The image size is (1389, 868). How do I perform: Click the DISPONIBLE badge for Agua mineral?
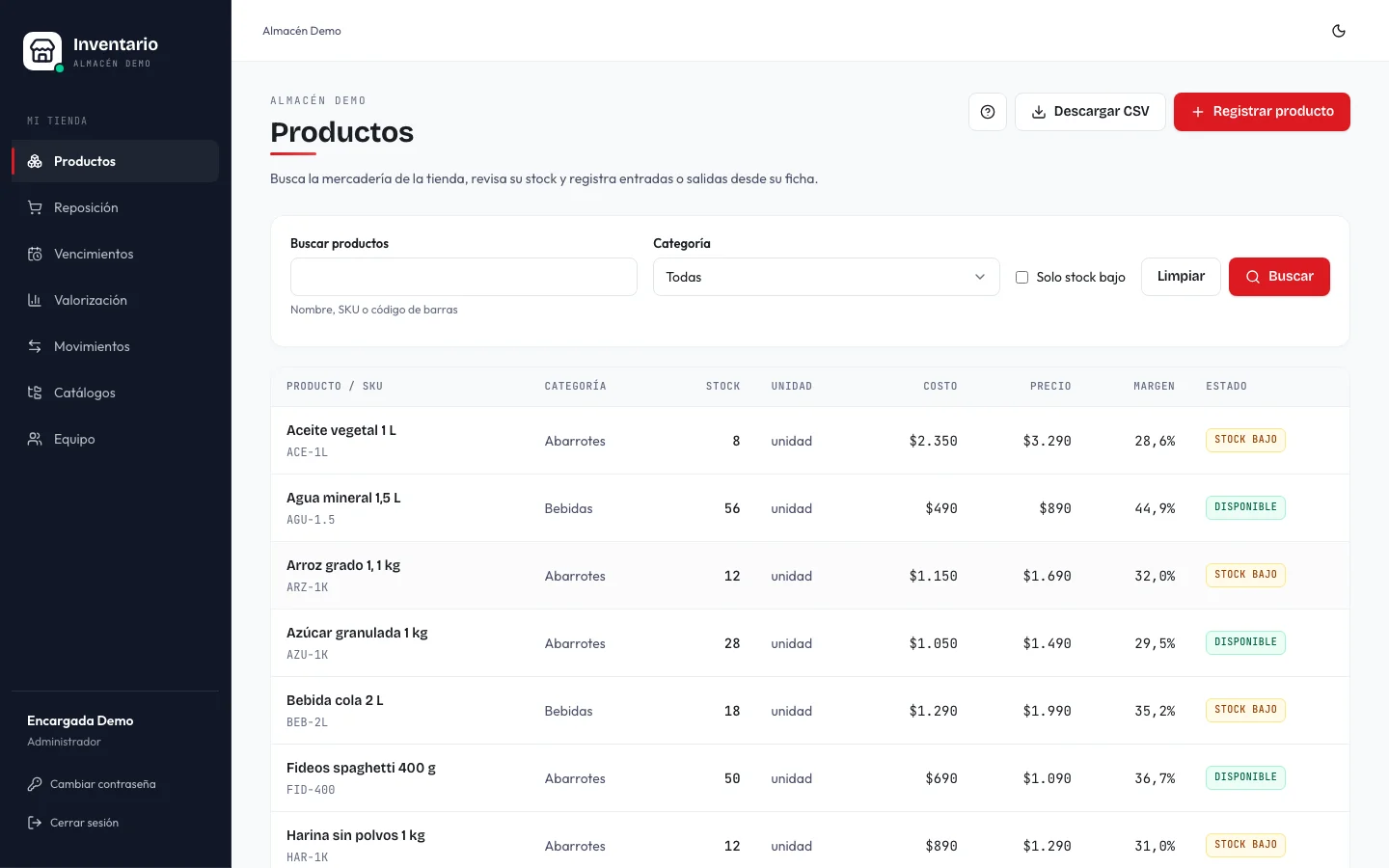click(1245, 507)
